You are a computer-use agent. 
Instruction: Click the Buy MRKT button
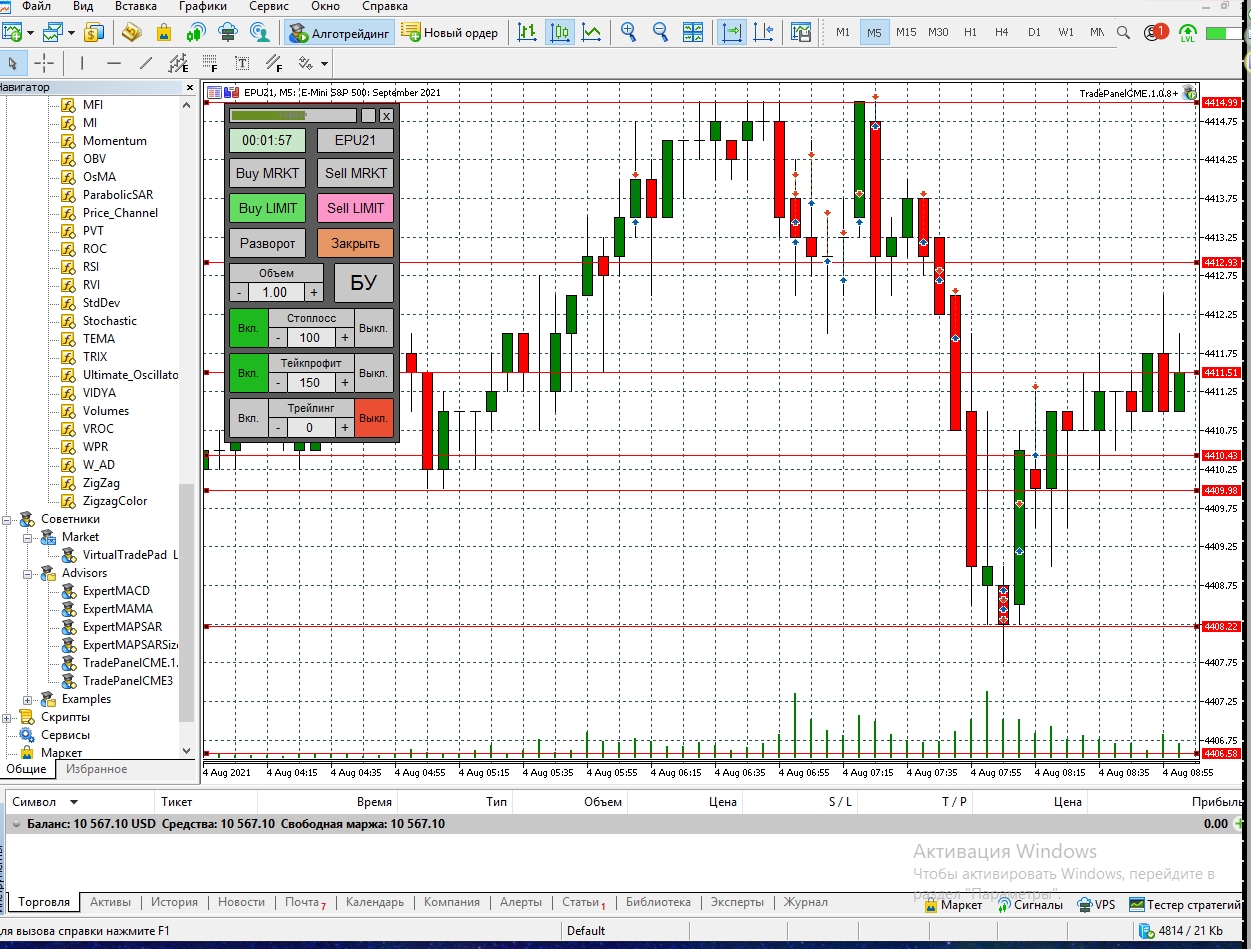coord(267,173)
